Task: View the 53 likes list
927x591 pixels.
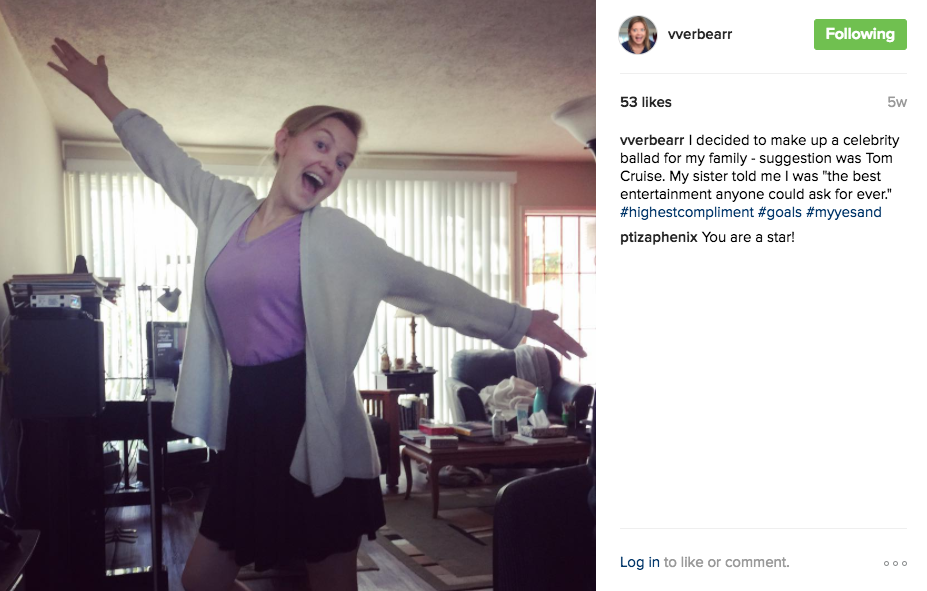Action: click(646, 102)
